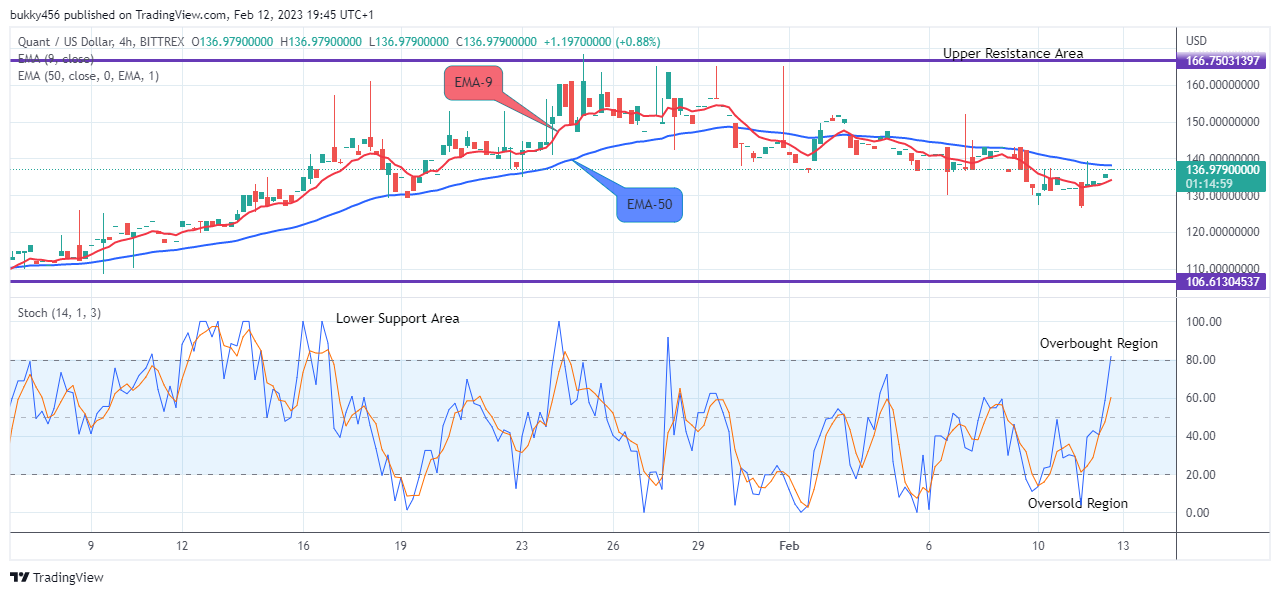Click the USD currency label
Viewport: 1280px width, 595px height.
pos(1197,40)
